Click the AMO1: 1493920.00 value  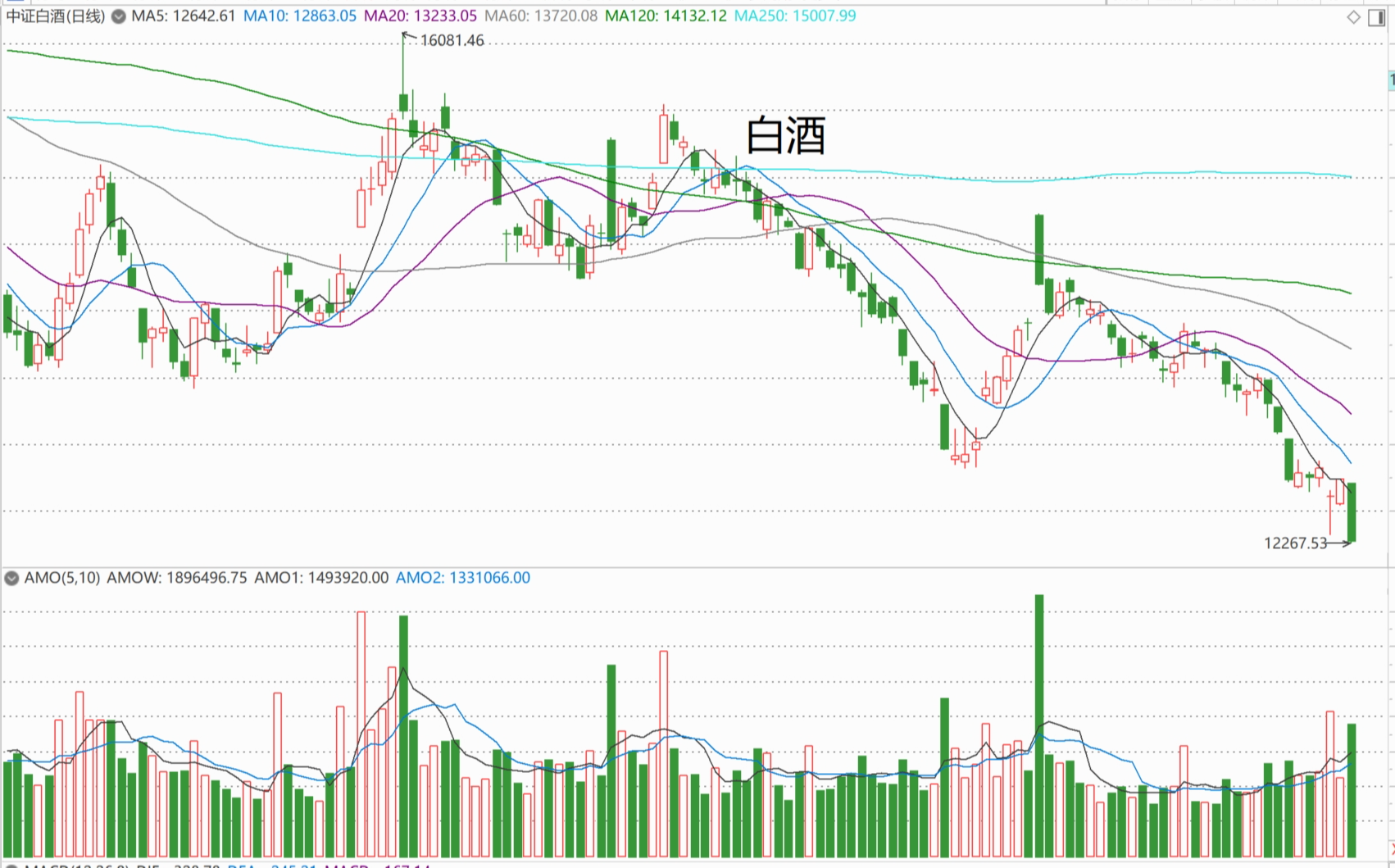tap(321, 578)
